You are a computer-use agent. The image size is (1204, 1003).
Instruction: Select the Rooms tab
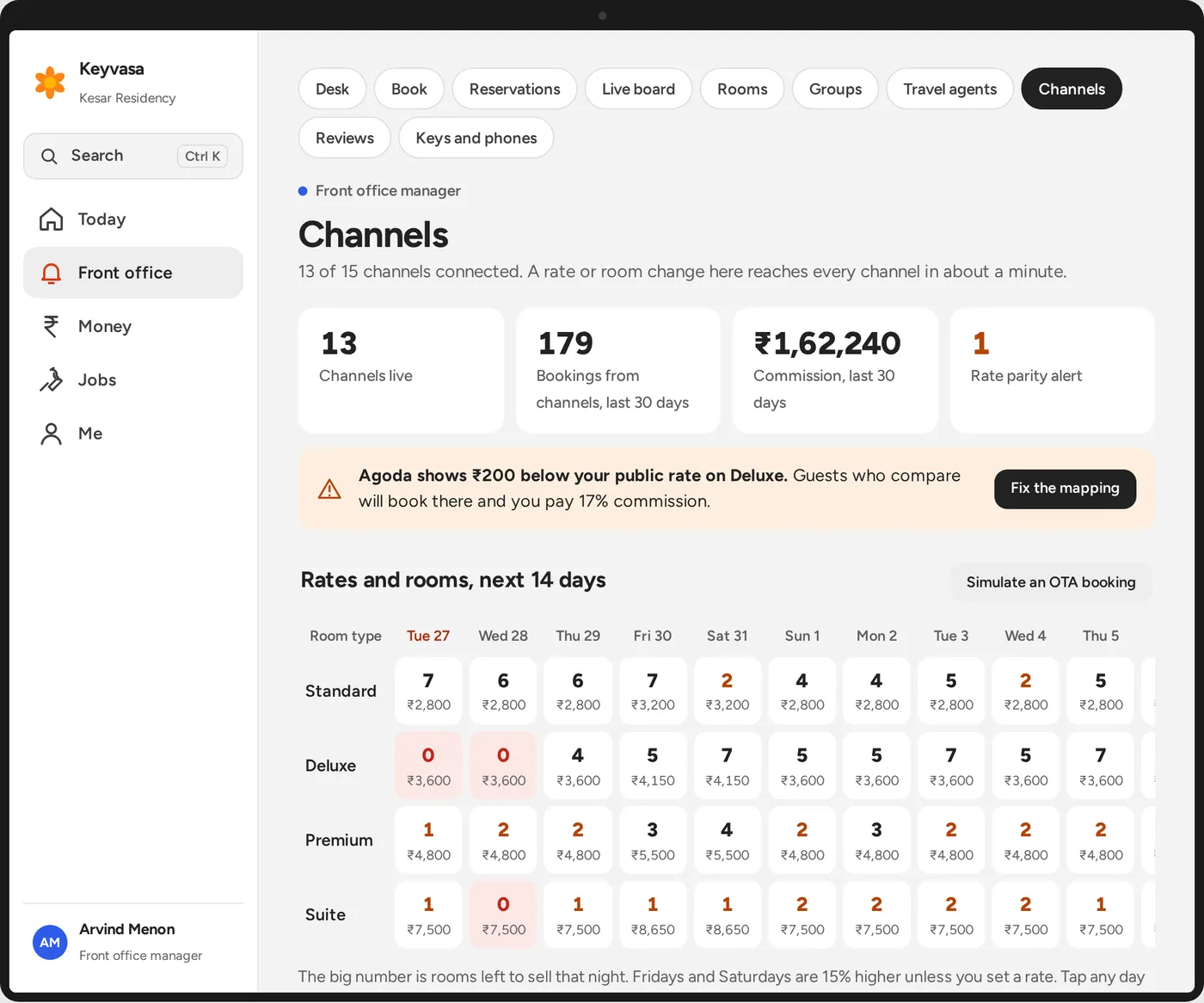(742, 89)
